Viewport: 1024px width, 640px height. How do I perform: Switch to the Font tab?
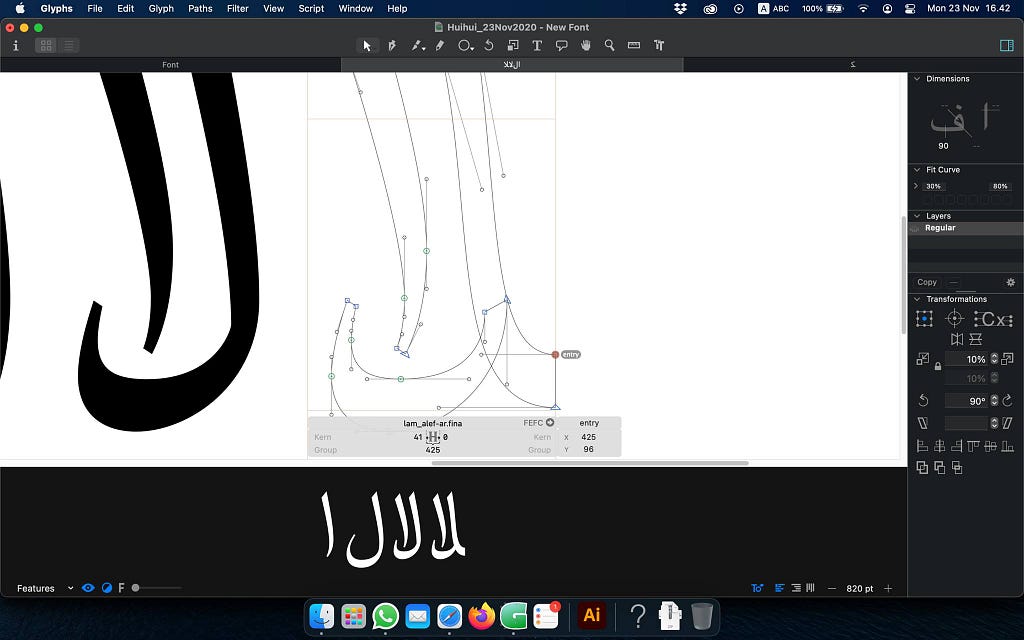[170, 65]
